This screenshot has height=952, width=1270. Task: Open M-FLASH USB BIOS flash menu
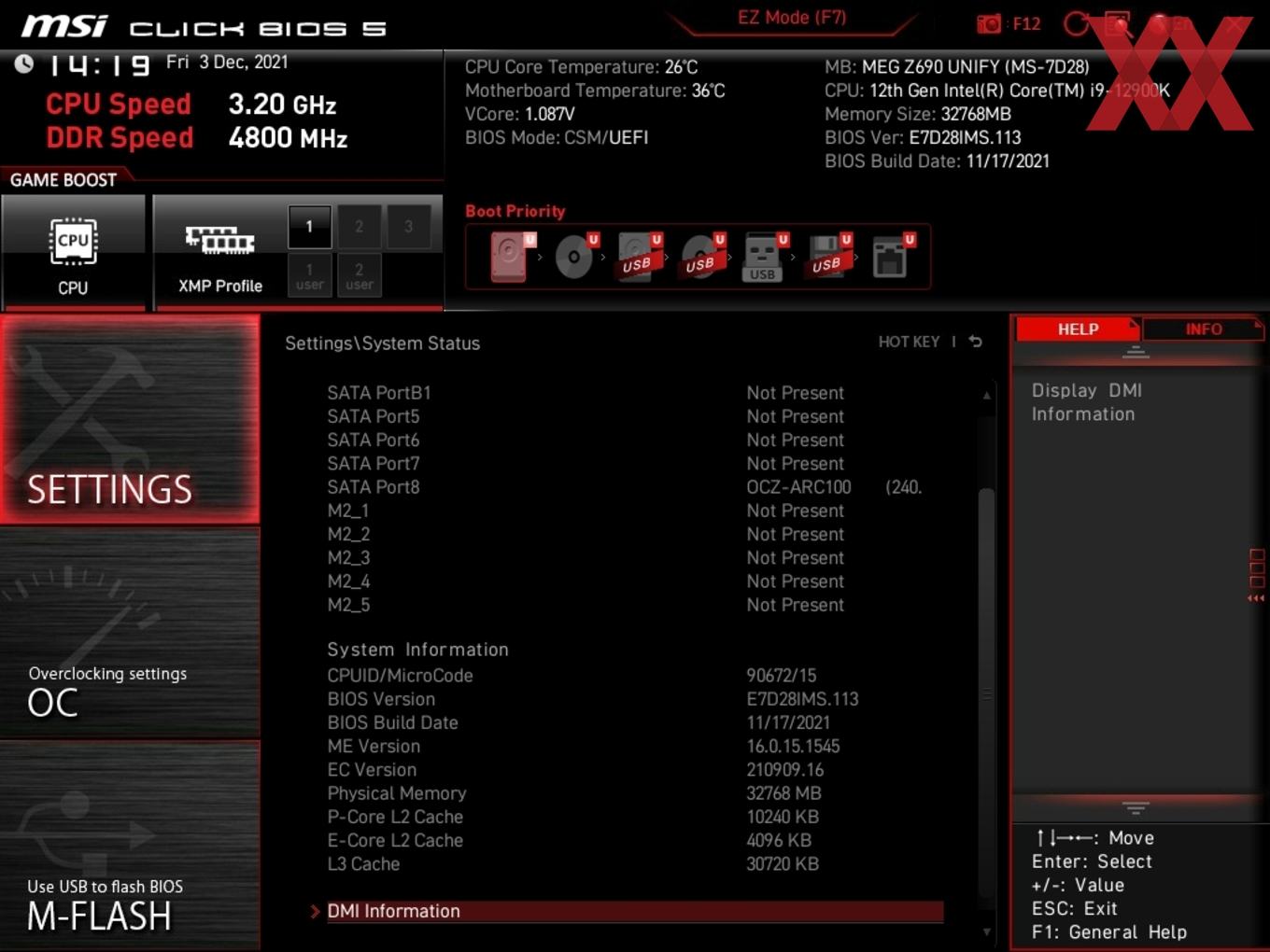[131, 846]
